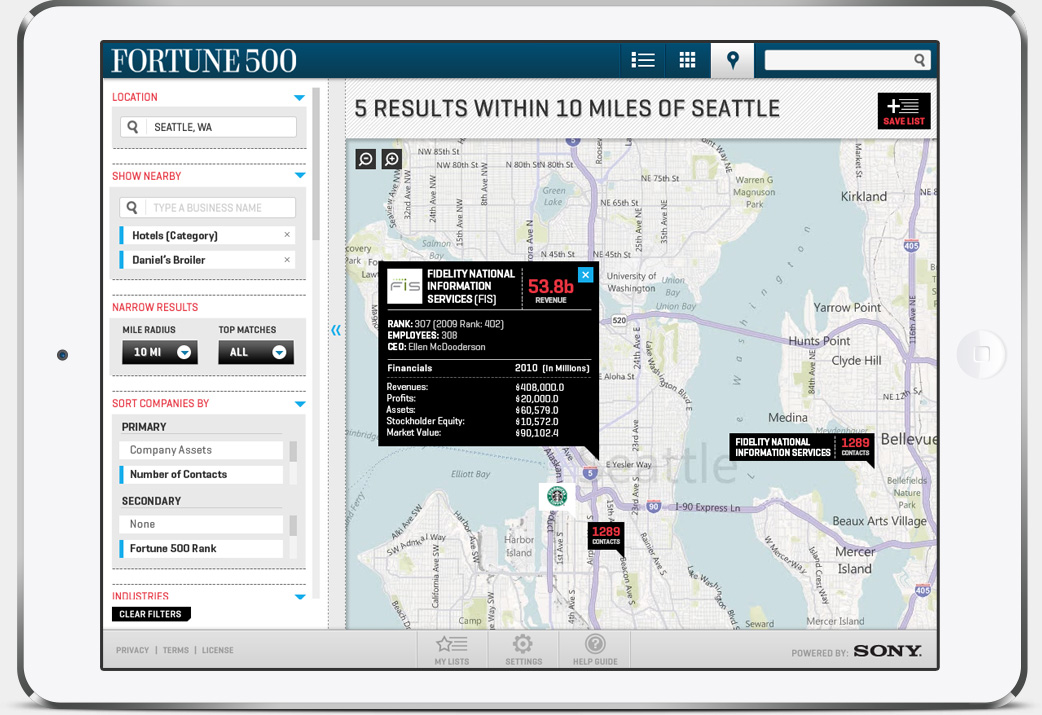This screenshot has height=715, width=1042.
Task: Click the Save List icon
Action: coord(904,110)
